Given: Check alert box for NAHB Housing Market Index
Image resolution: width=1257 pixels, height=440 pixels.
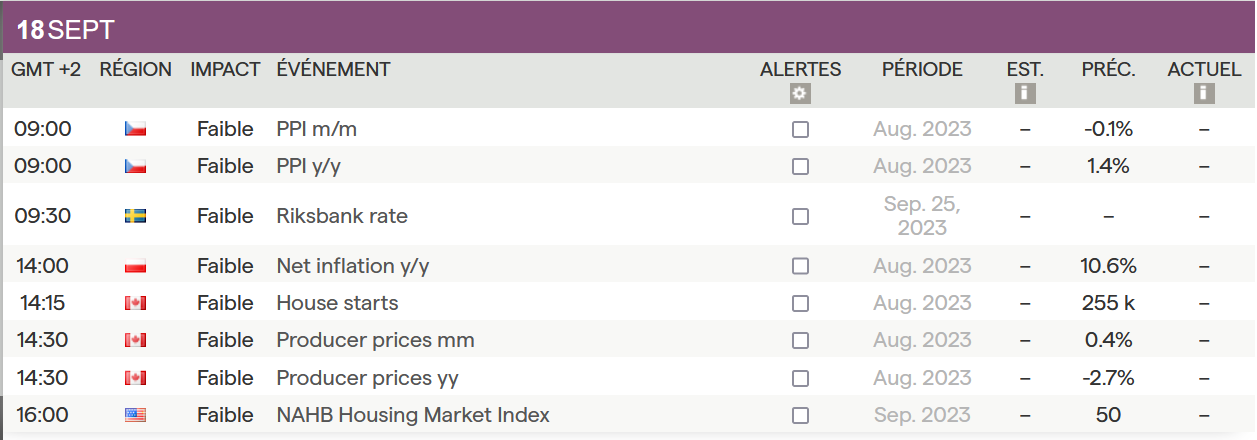Looking at the screenshot, I should (x=800, y=415).
